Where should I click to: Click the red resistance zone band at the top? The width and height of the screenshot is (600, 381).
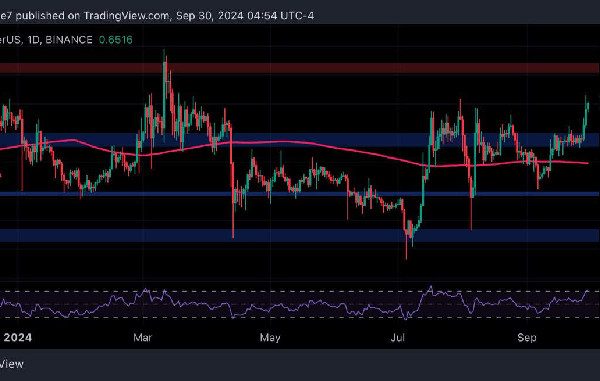(300, 68)
